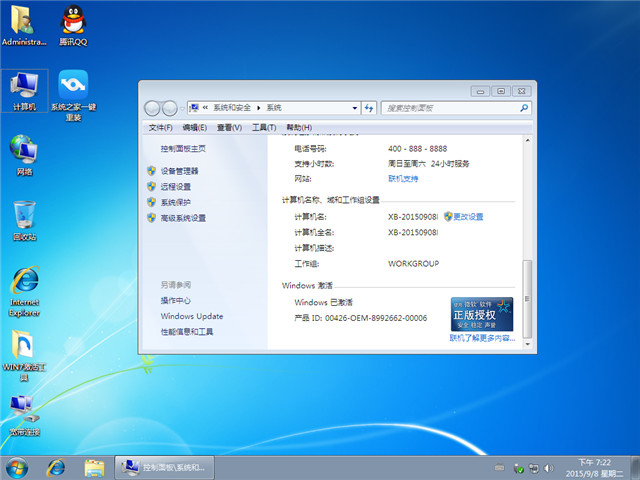Open the 工具(T) menu
The height and width of the screenshot is (480, 640).
pyautogui.click(x=264, y=128)
